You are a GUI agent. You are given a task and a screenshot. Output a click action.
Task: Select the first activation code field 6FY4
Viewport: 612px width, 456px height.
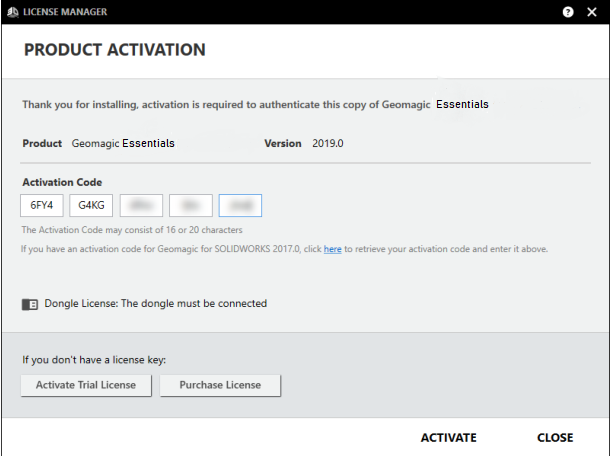pyautogui.click(x=42, y=205)
